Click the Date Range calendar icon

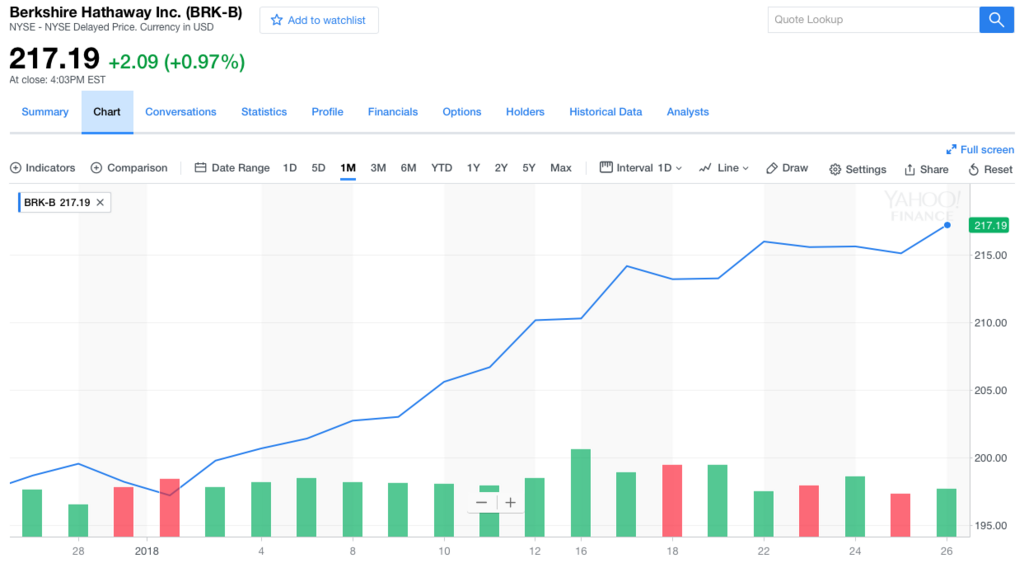pyautogui.click(x=200, y=168)
